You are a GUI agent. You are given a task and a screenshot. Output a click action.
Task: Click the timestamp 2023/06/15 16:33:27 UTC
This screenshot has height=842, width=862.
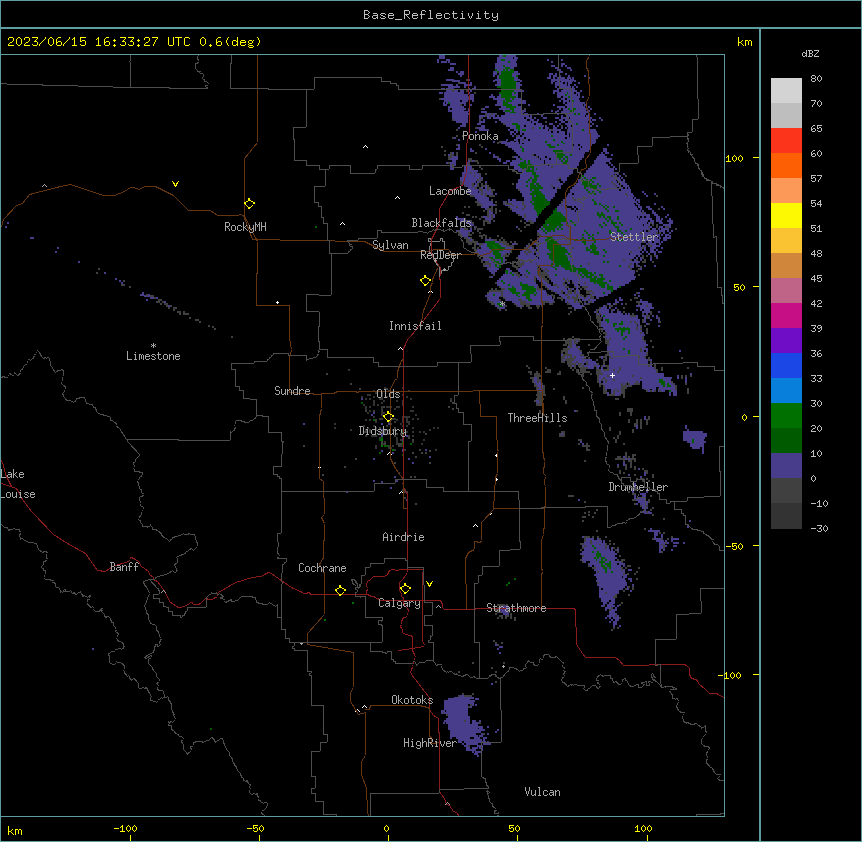(99, 42)
